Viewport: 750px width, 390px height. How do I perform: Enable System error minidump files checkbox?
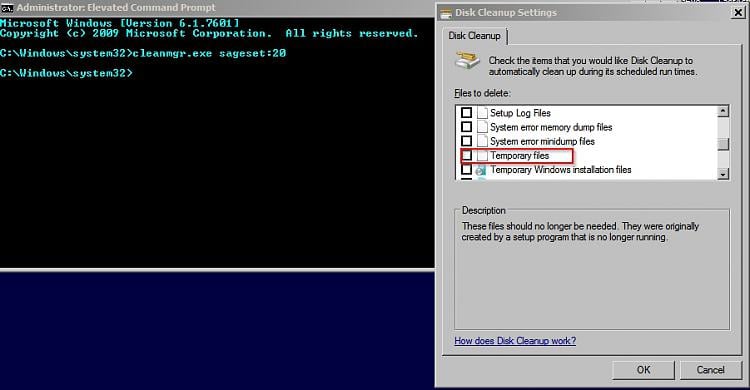pos(466,141)
